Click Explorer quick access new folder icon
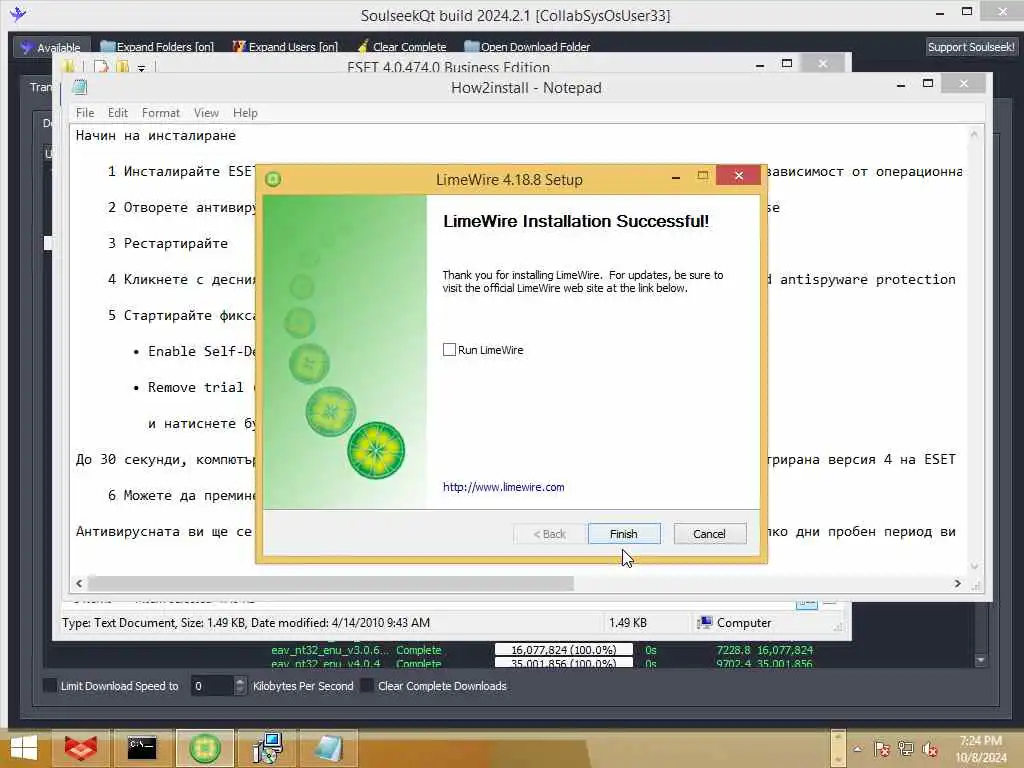1024x768 pixels. pos(122,67)
